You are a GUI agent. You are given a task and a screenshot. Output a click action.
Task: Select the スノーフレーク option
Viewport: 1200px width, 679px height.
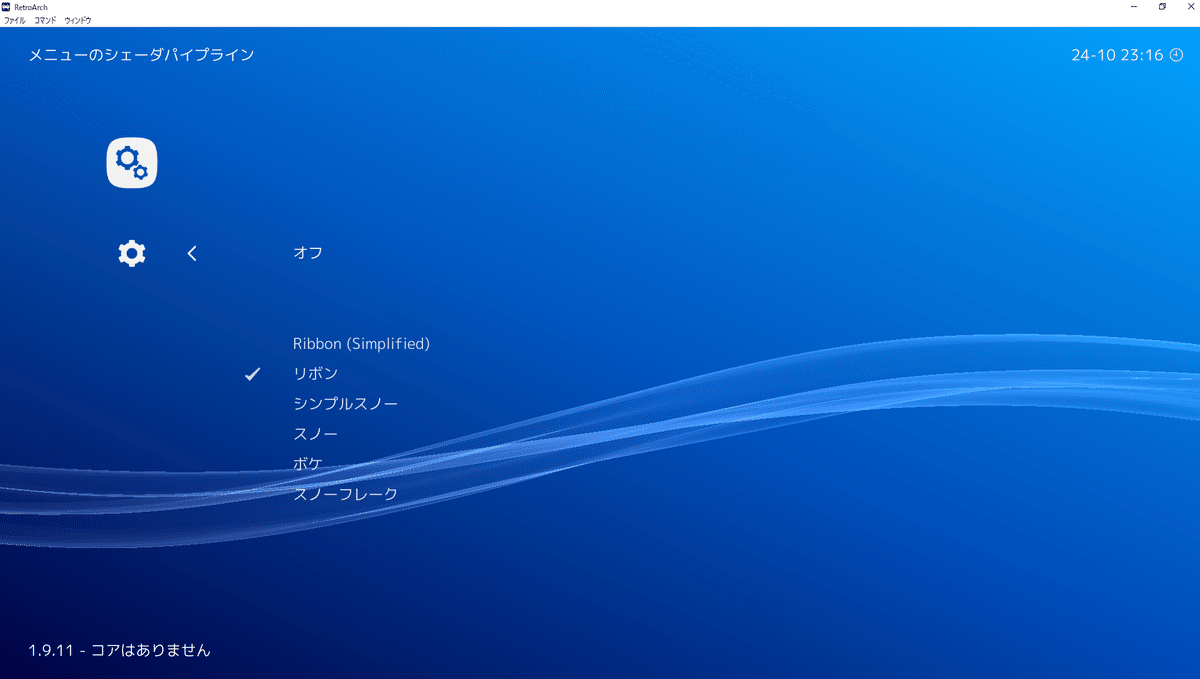click(x=345, y=494)
